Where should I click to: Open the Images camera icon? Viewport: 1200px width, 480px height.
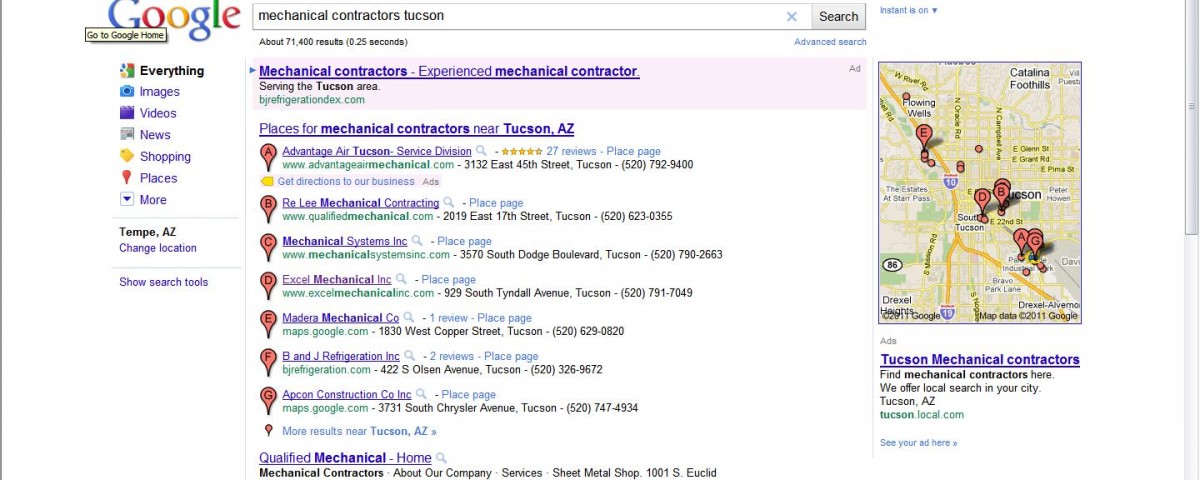(x=127, y=91)
